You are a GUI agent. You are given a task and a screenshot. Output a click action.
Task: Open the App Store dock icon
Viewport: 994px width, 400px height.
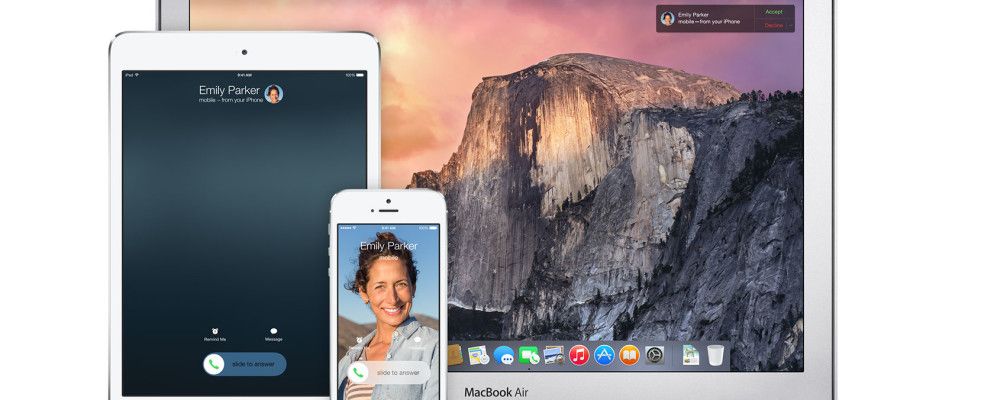(x=604, y=355)
